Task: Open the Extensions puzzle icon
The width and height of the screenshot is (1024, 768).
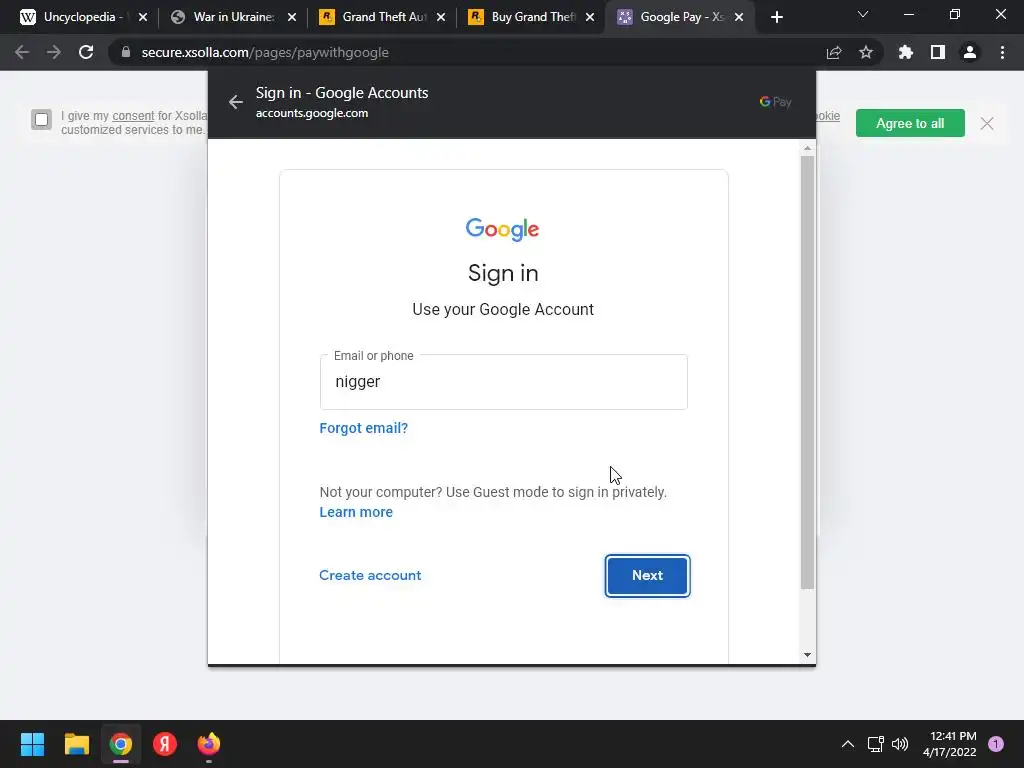Action: tap(906, 52)
